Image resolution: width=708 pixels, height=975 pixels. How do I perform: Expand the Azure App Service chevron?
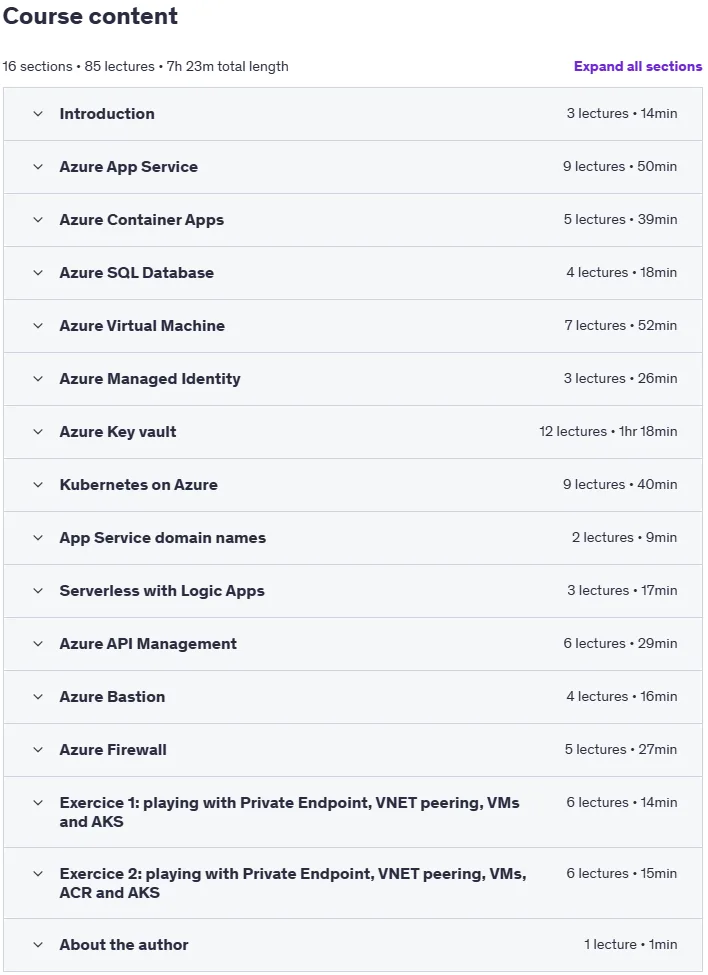[x=38, y=167]
